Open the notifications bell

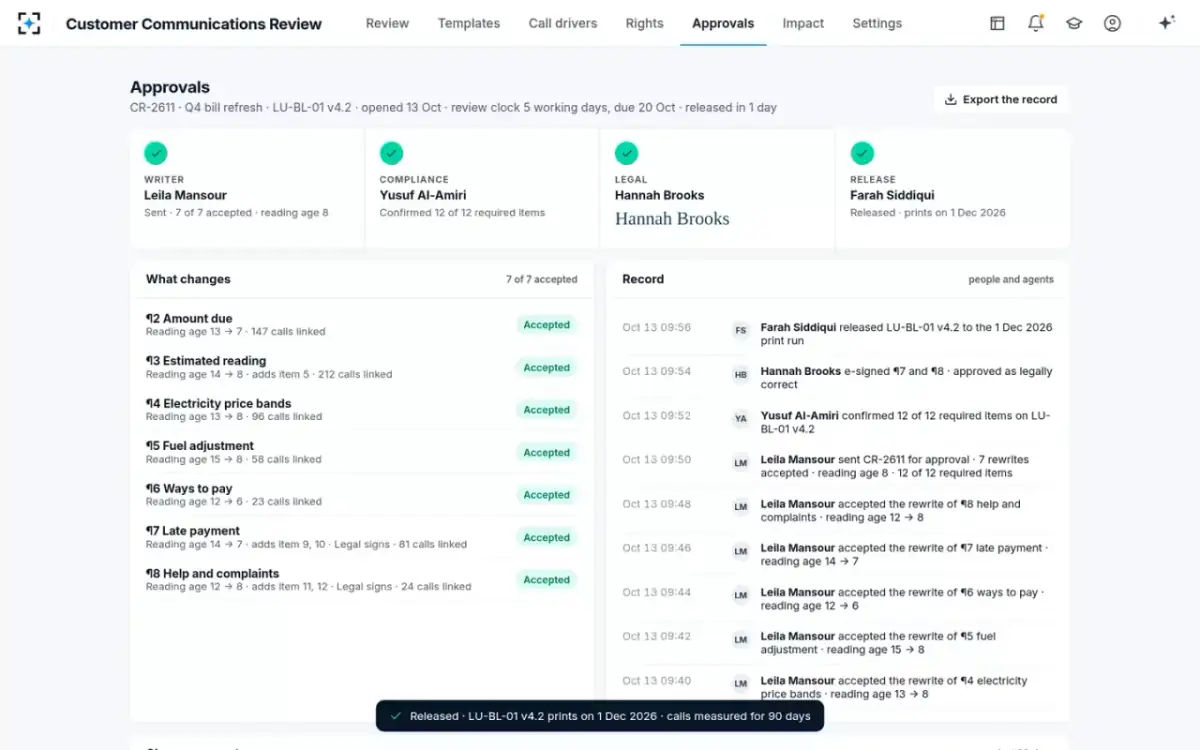[x=1036, y=23]
